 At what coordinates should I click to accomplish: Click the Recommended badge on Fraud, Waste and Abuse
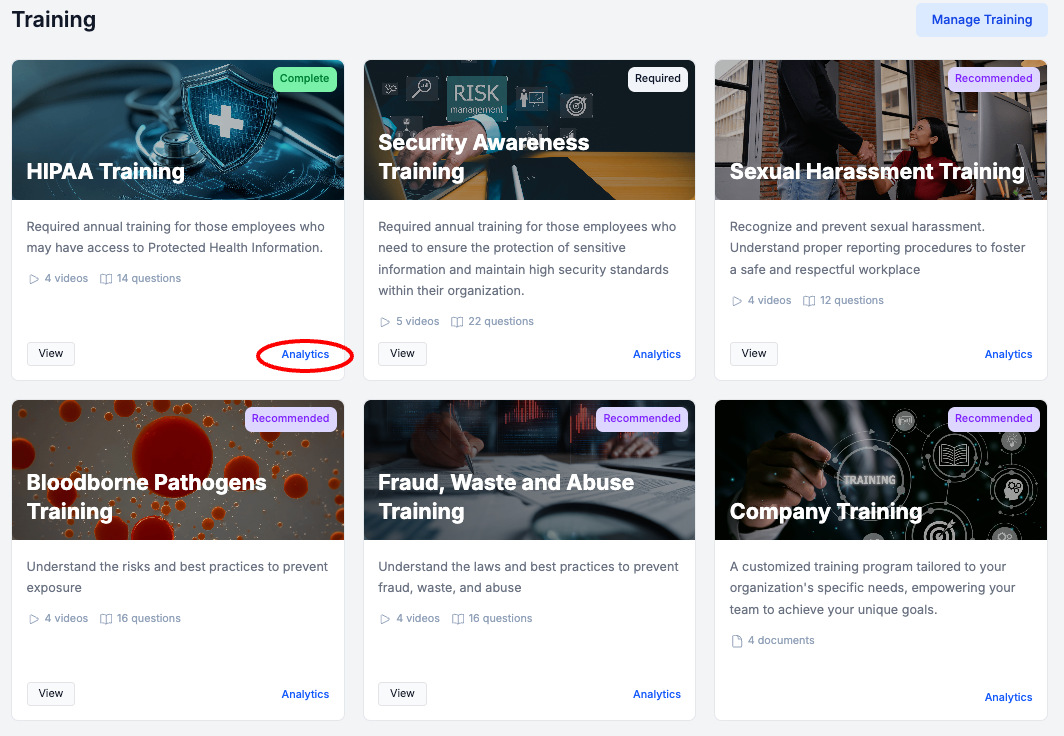[642, 419]
